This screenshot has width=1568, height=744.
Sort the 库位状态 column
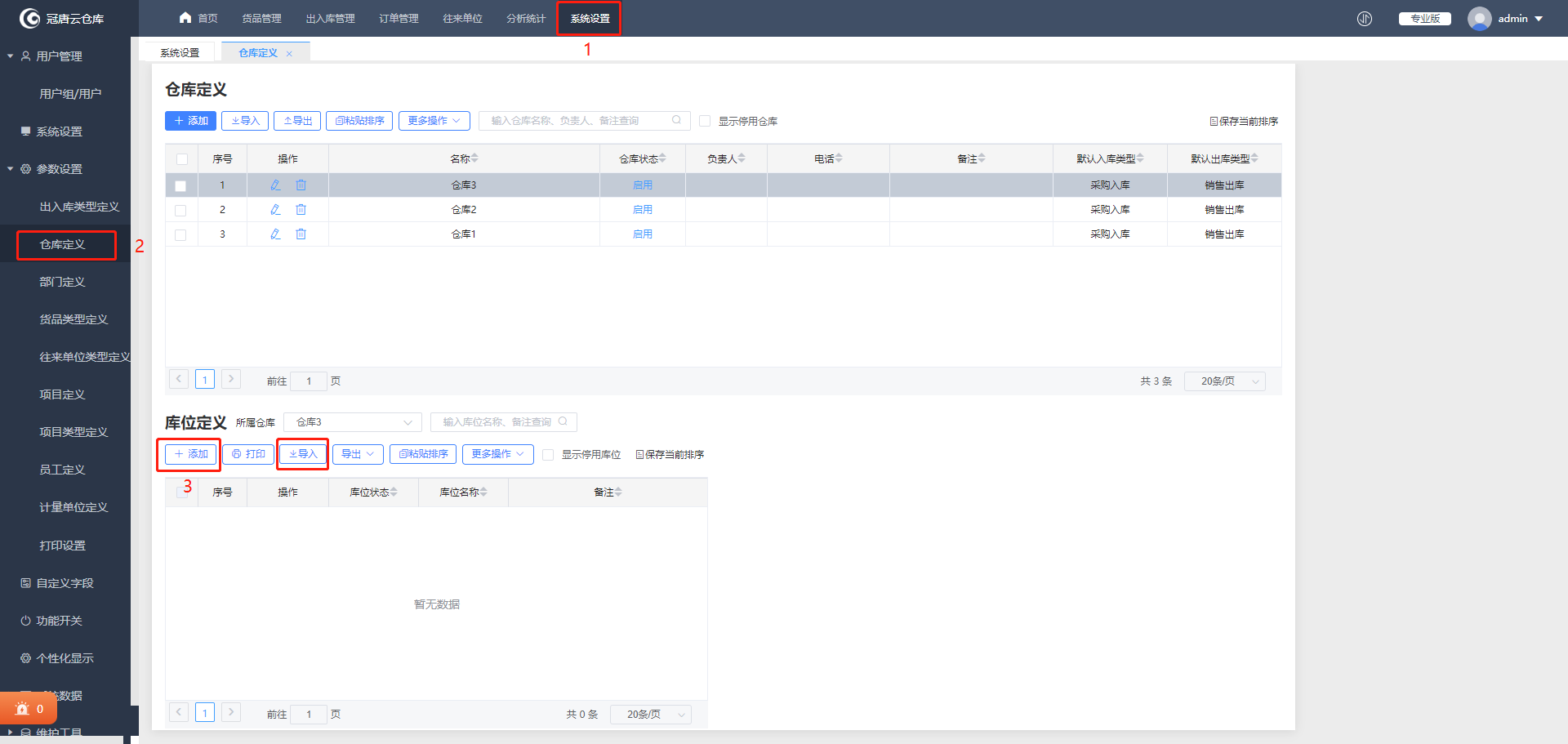tap(394, 492)
